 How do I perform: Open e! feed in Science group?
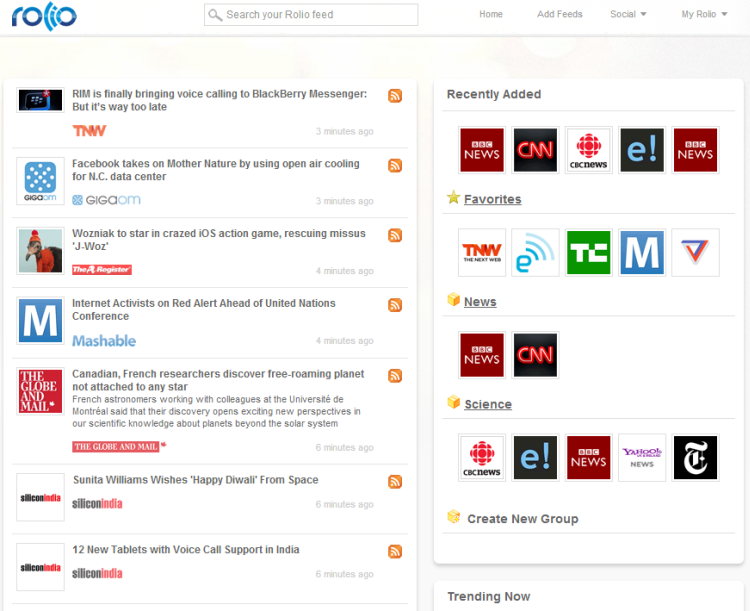(535, 457)
